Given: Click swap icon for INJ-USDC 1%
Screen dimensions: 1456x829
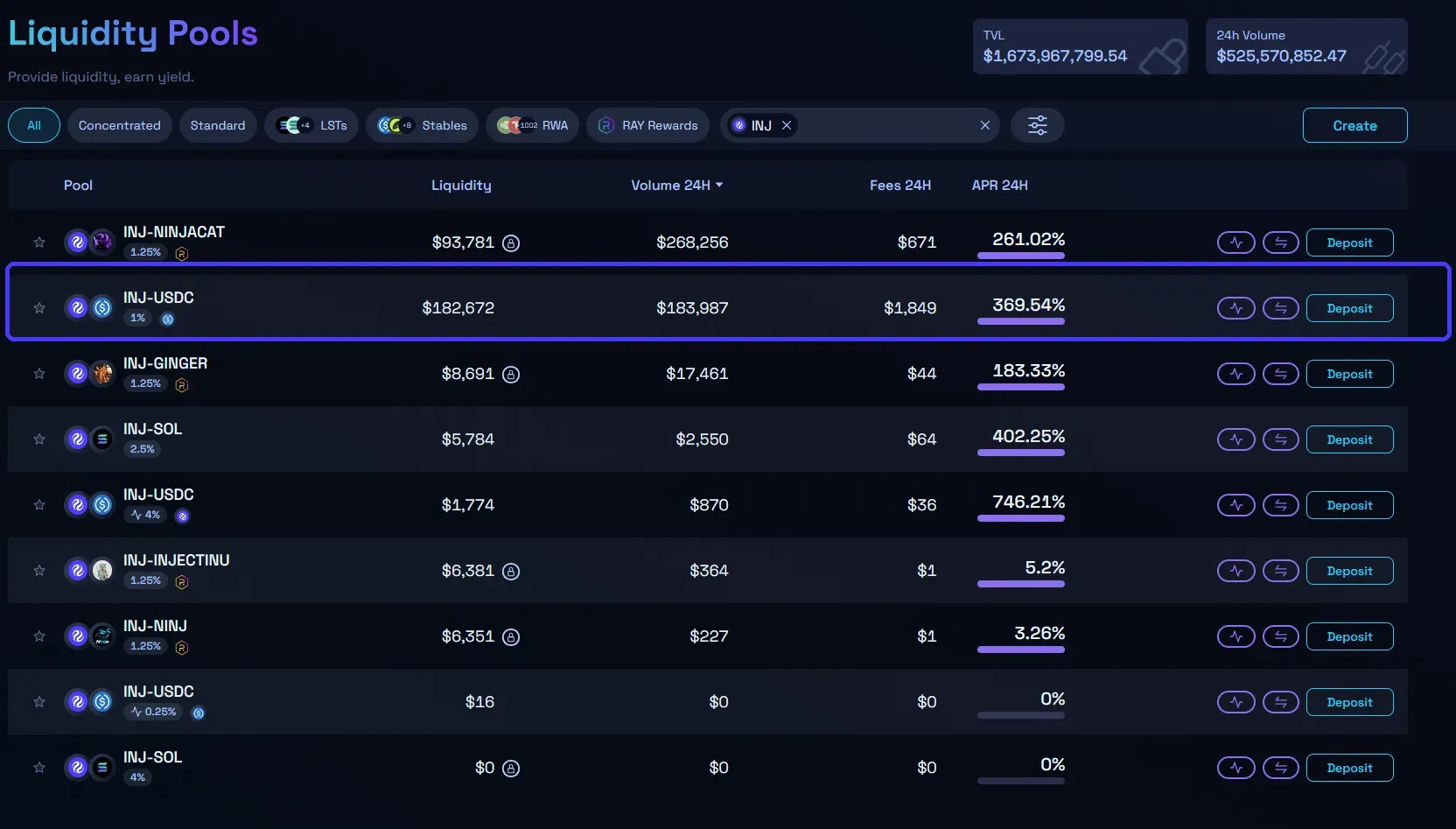Looking at the screenshot, I should (1280, 308).
